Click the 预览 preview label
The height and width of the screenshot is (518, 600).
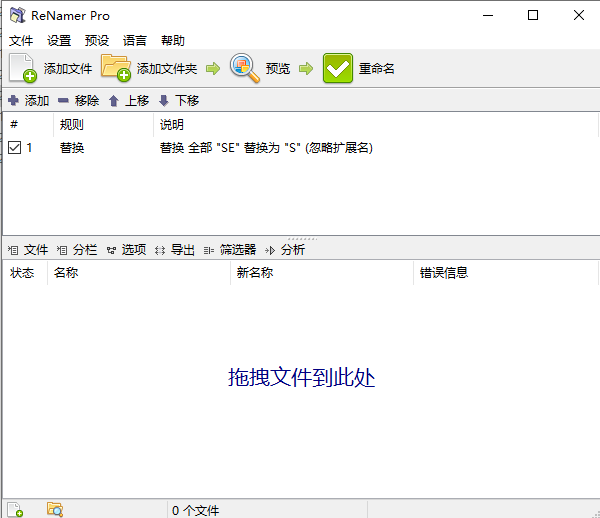278,68
